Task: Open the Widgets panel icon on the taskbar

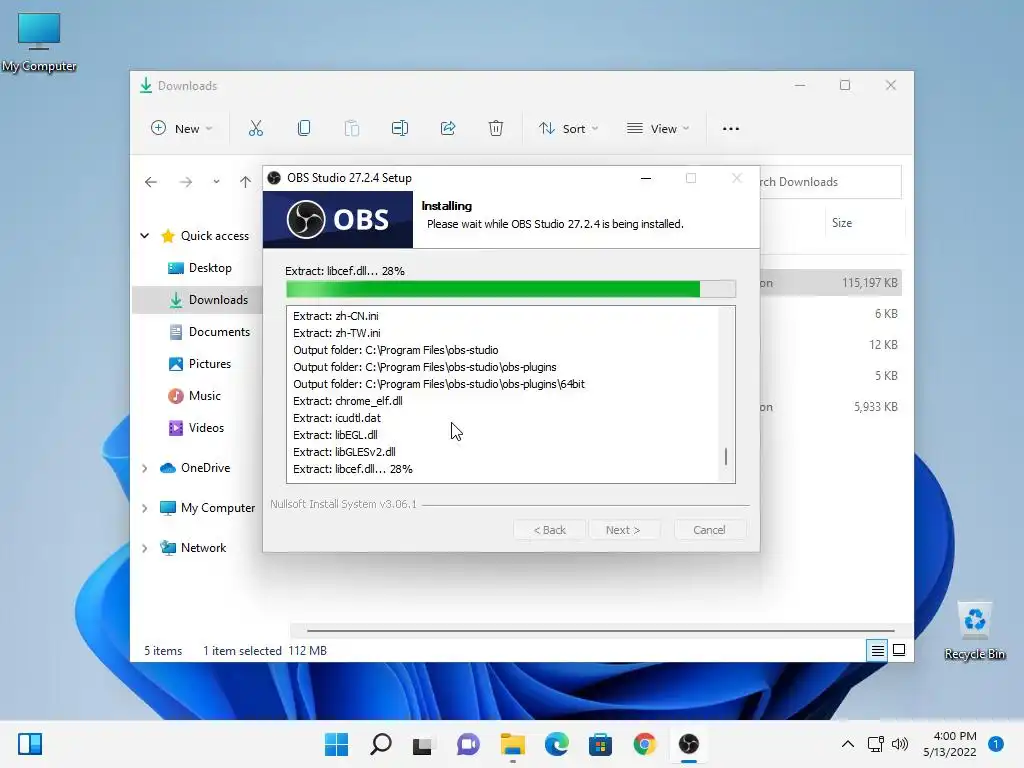Action: [x=30, y=744]
